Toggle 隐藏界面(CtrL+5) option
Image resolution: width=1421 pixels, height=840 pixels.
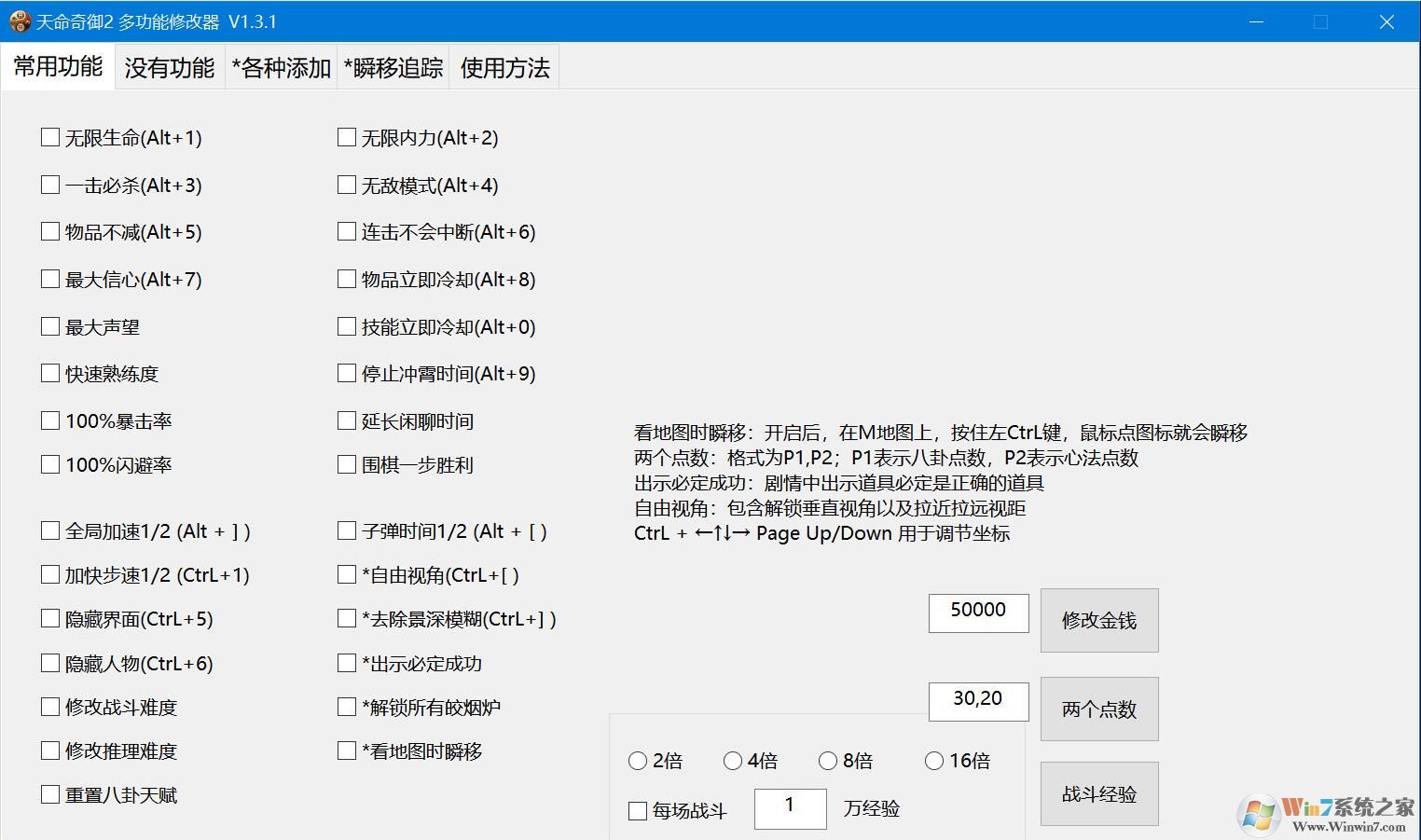point(50,617)
